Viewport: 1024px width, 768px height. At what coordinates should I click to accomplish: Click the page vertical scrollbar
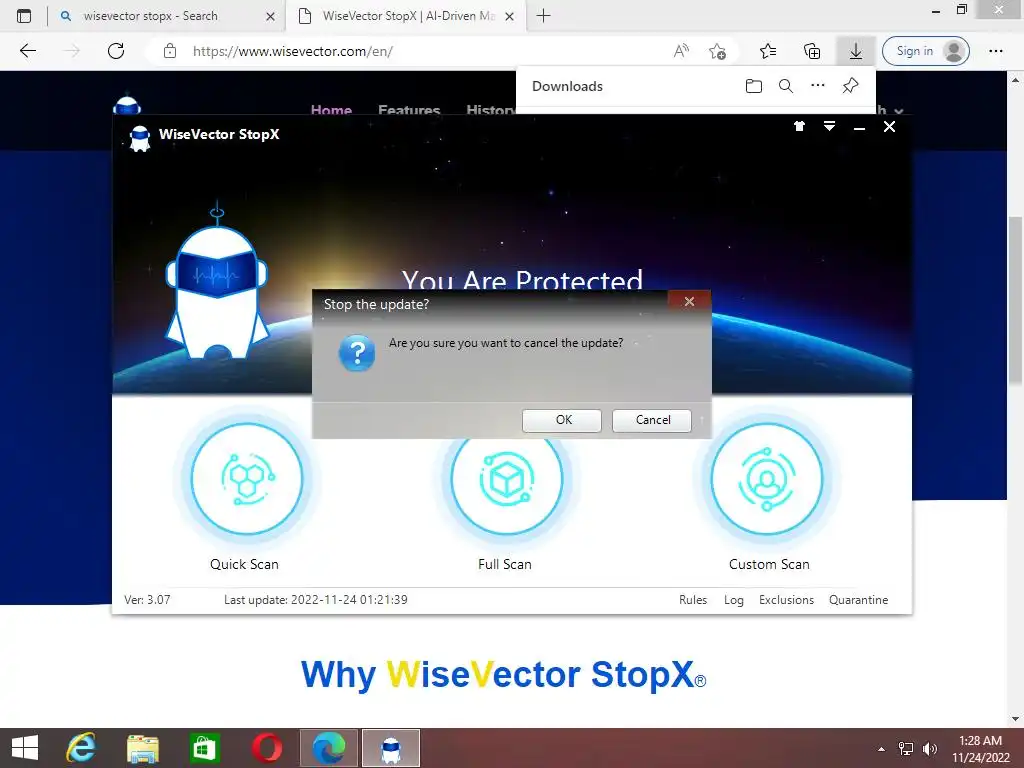[x=1016, y=300]
